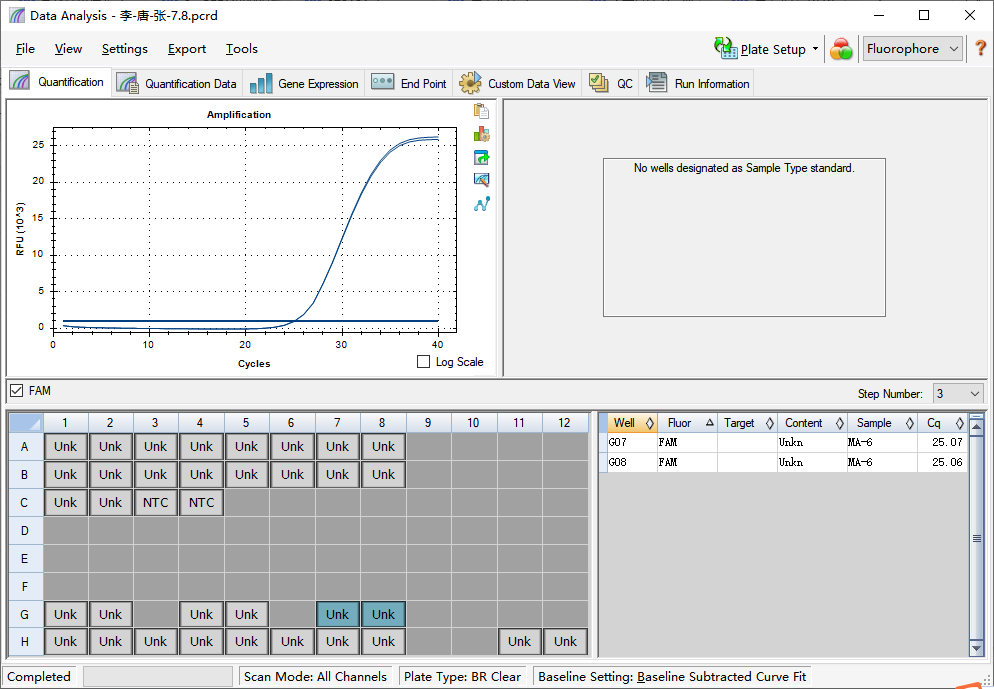Click Baseline Setting status bar entry
Image resolution: width=994 pixels, height=689 pixels.
pyautogui.click(x=672, y=676)
